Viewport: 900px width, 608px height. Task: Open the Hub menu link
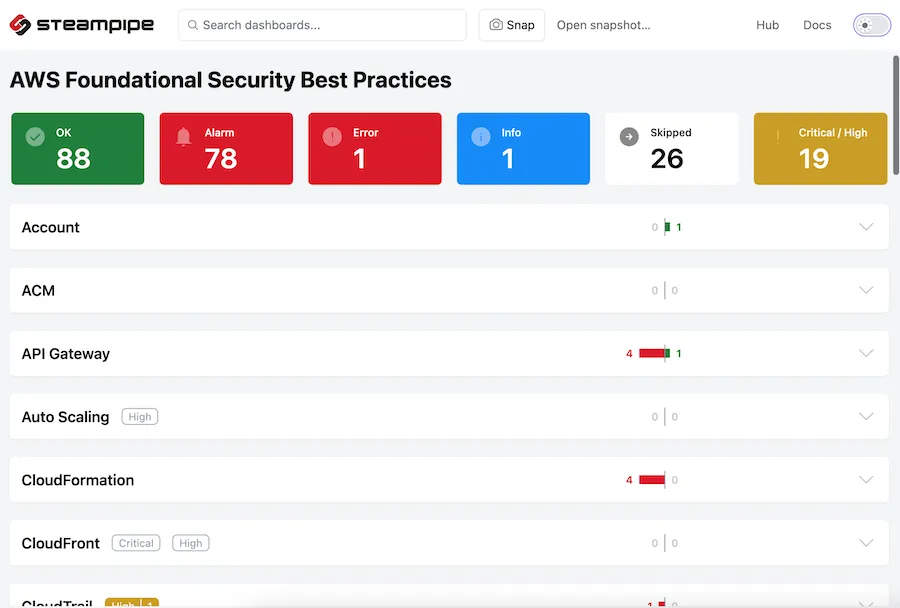tap(767, 25)
